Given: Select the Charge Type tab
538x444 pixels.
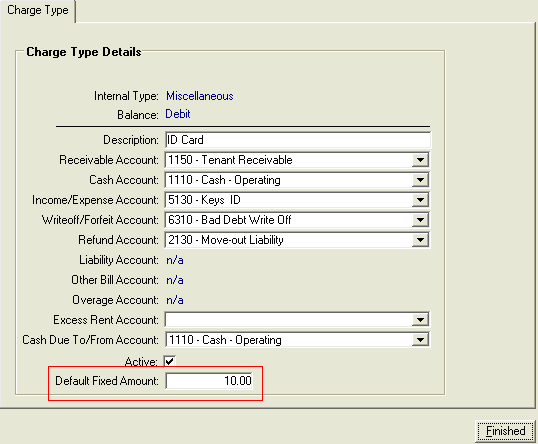Looking at the screenshot, I should point(38,10).
